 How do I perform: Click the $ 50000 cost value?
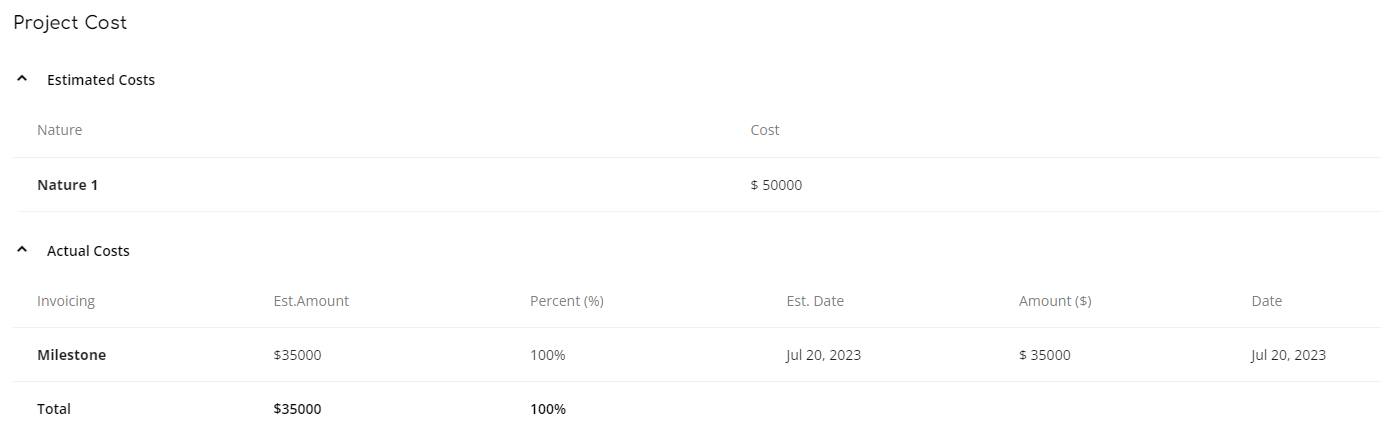[x=776, y=185]
